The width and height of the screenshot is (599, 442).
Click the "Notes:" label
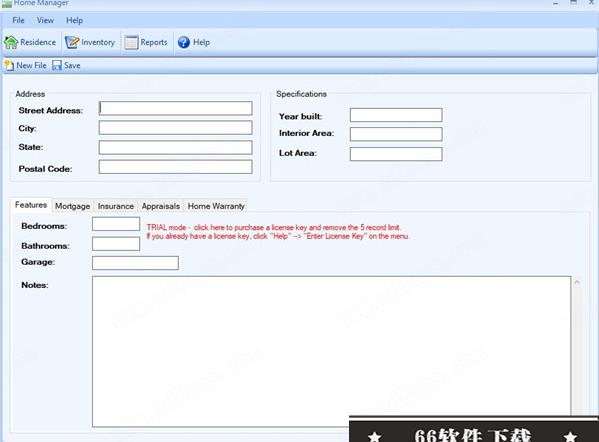pyautogui.click(x=35, y=285)
